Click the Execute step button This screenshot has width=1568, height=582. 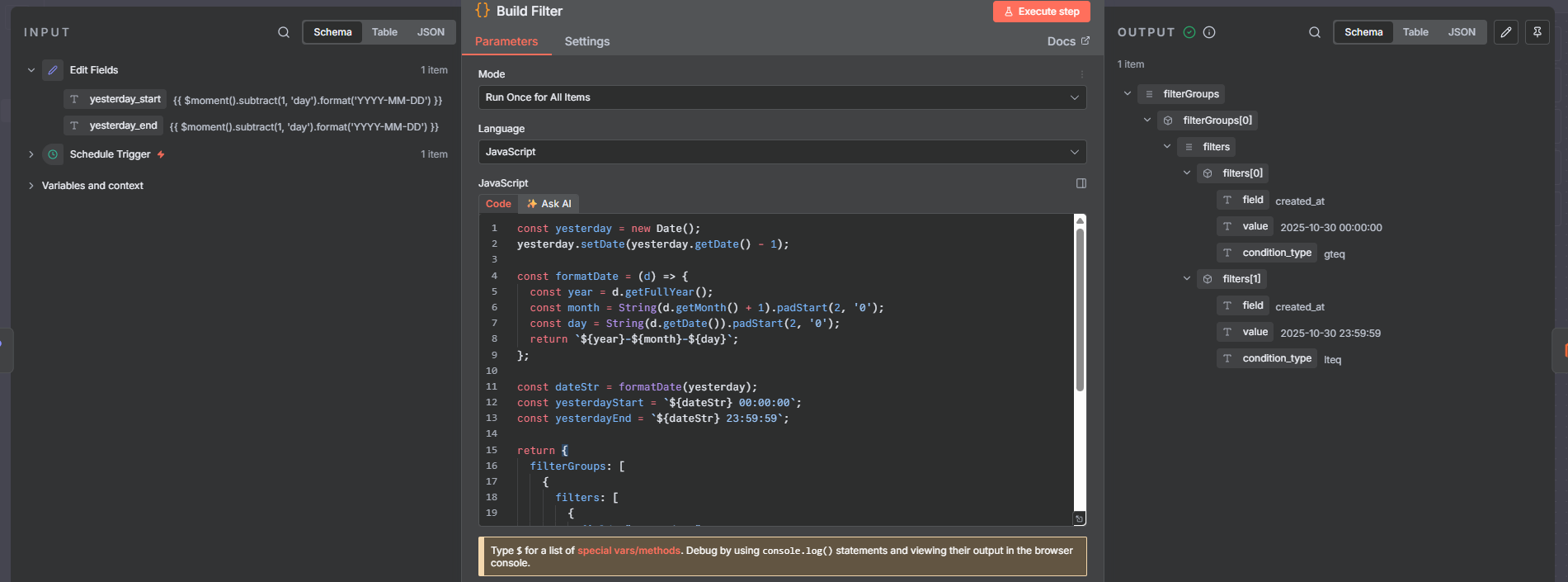point(1041,12)
